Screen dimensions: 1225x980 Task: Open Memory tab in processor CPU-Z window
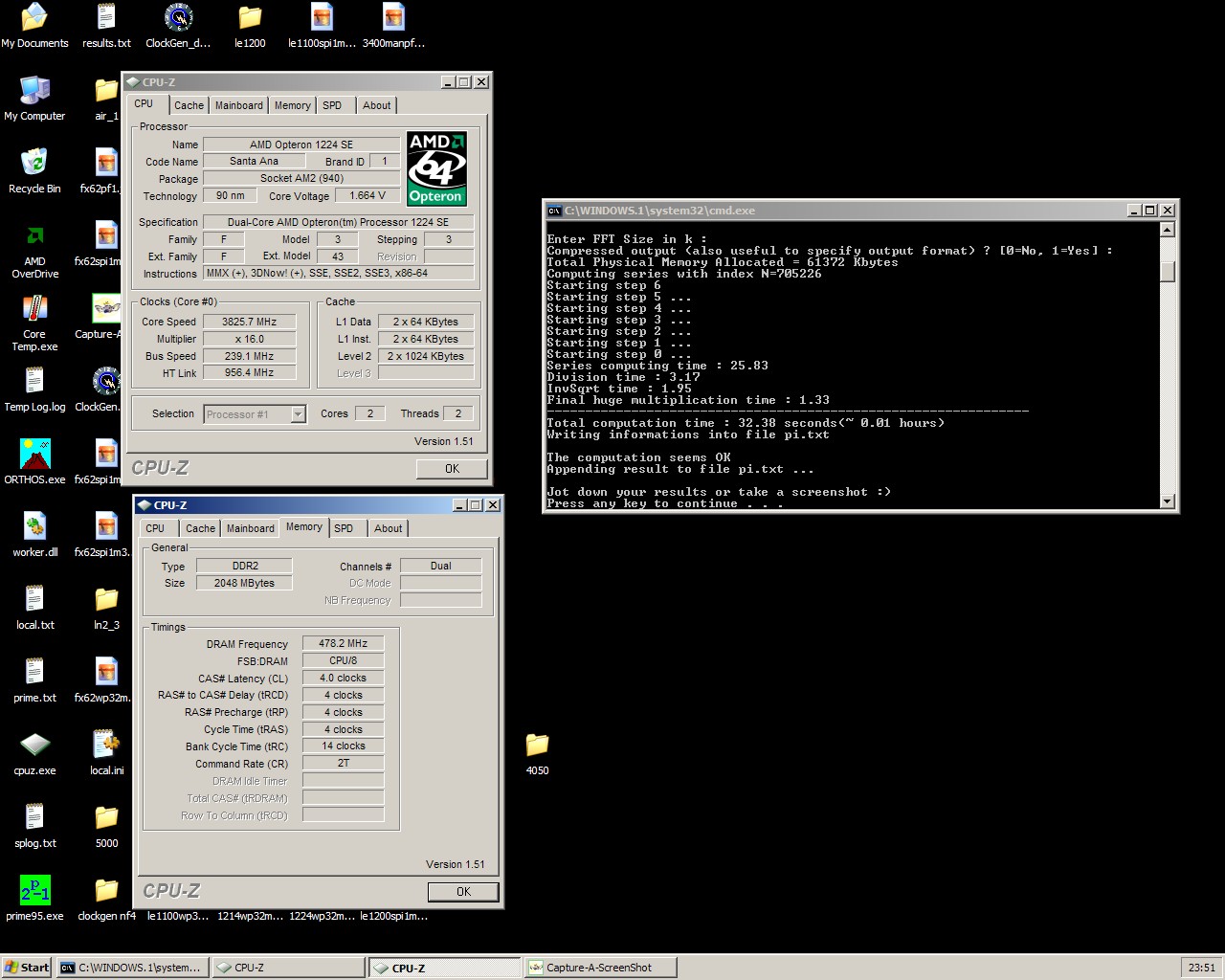[x=292, y=106]
